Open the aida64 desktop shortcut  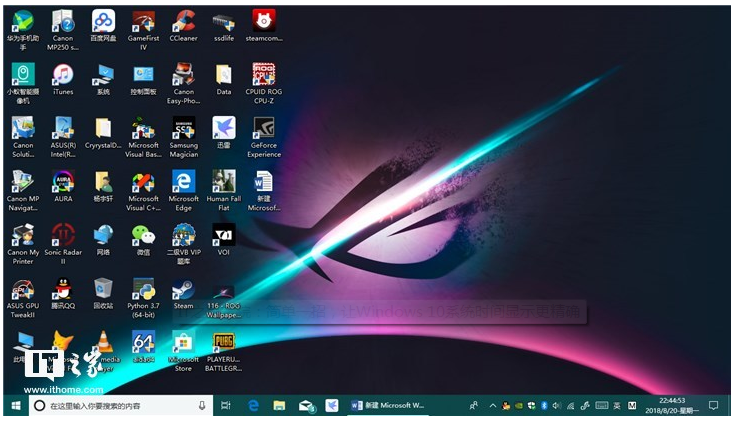click(143, 347)
